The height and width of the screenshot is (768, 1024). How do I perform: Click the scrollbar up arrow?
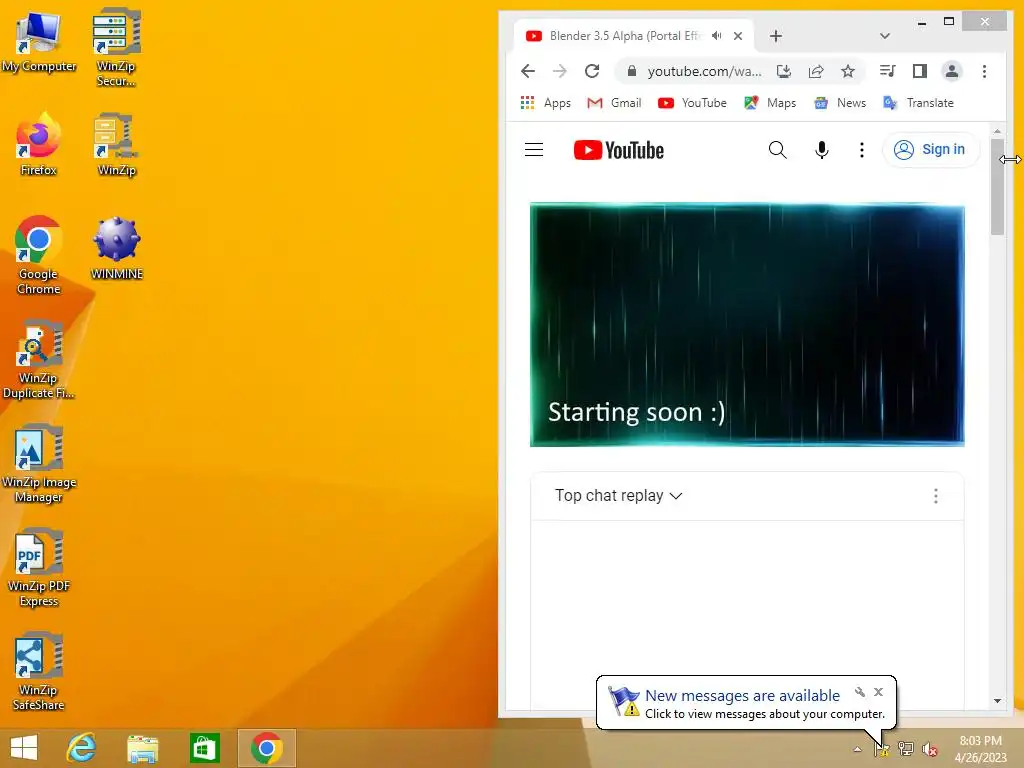tap(997, 131)
